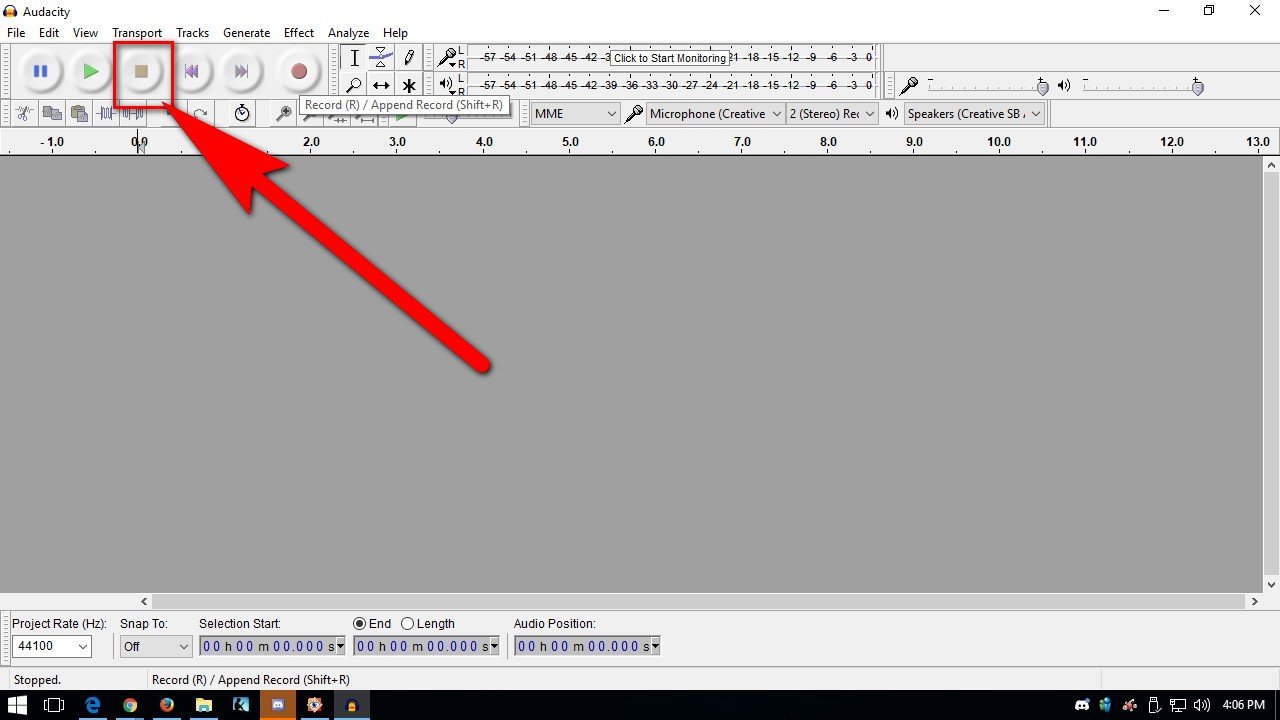Screen dimensions: 1280x720
Task: Open the Microphone recording device dropdown
Action: (x=715, y=114)
